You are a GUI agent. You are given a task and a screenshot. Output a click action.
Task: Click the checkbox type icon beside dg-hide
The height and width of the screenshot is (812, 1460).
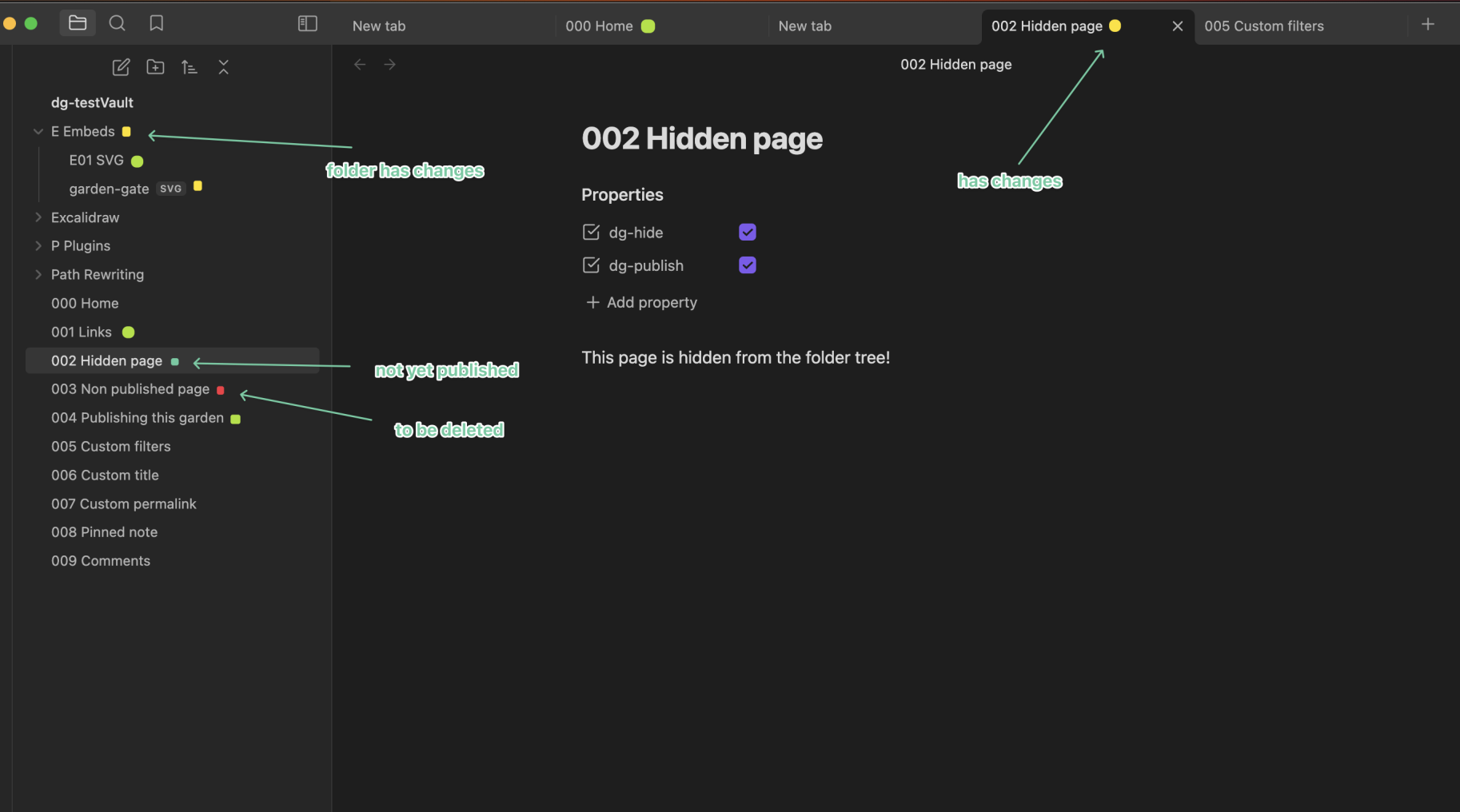[x=591, y=232]
